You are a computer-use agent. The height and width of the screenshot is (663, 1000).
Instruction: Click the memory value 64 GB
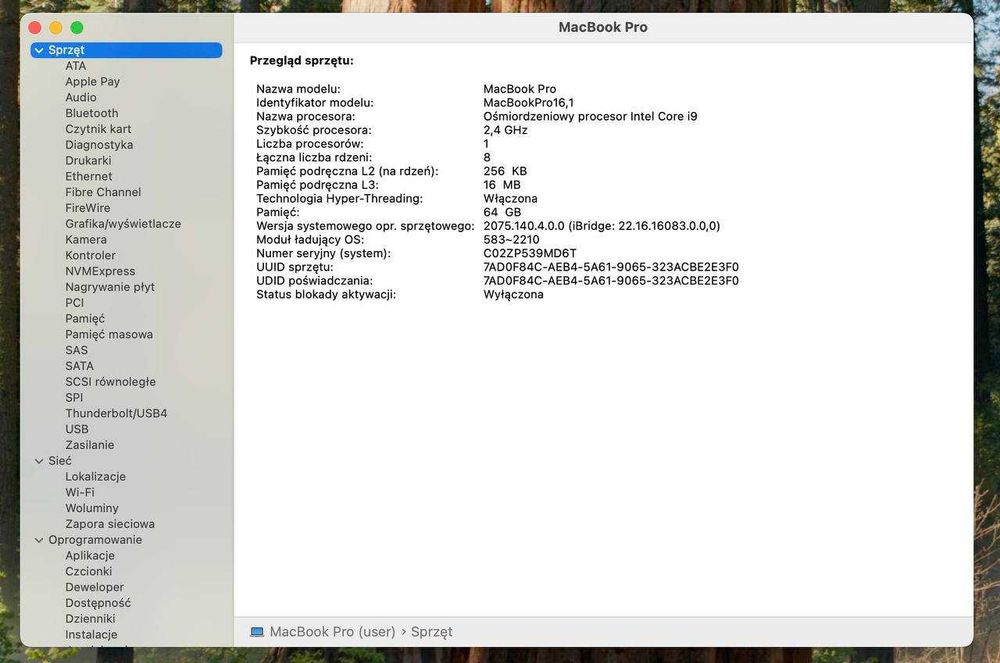coord(502,212)
